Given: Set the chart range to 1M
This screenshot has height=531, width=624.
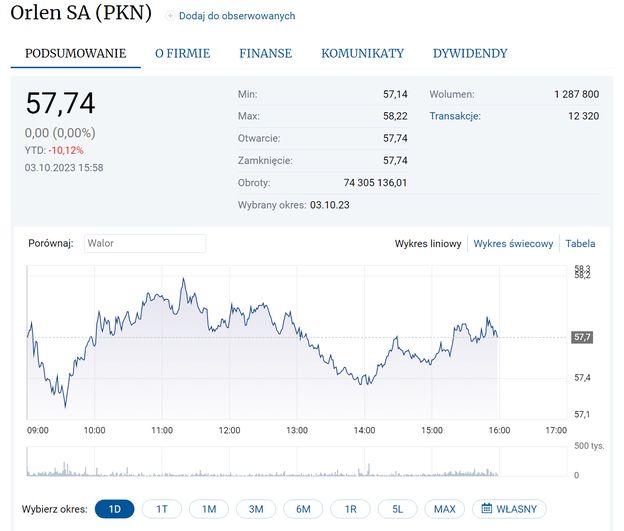Looking at the screenshot, I should point(208,509).
